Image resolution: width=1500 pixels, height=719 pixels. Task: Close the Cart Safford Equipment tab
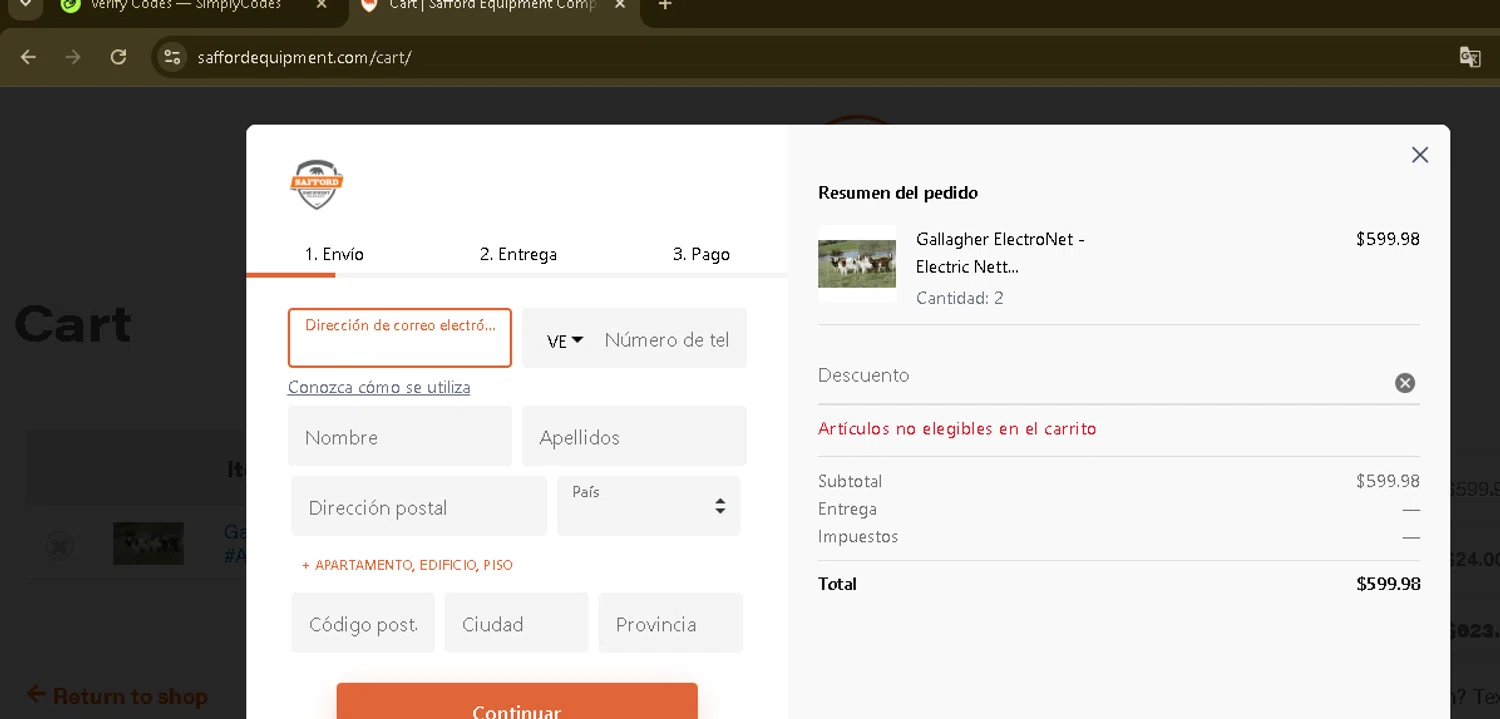[621, 5]
